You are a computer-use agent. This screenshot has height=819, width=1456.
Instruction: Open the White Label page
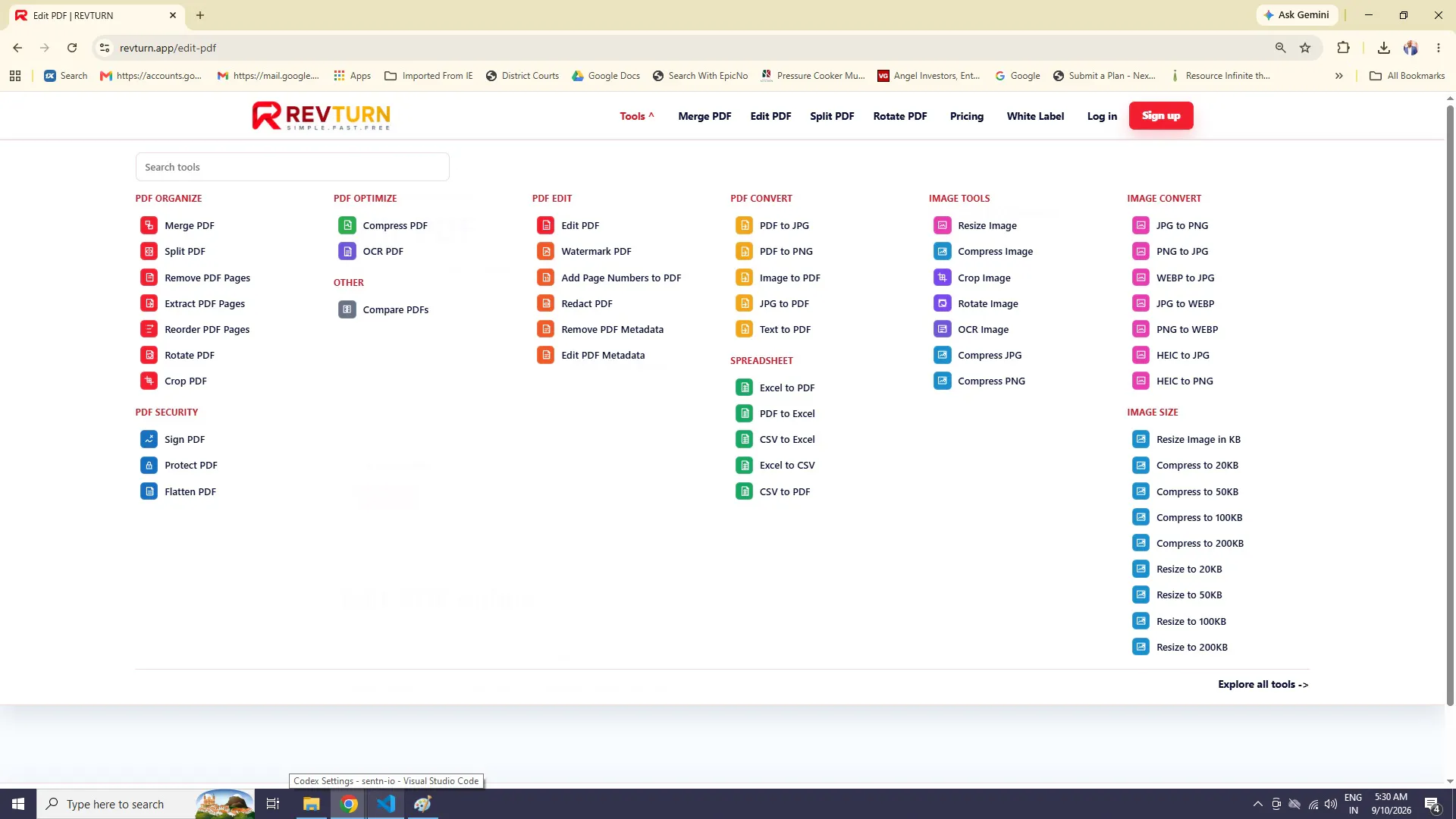click(x=1035, y=116)
